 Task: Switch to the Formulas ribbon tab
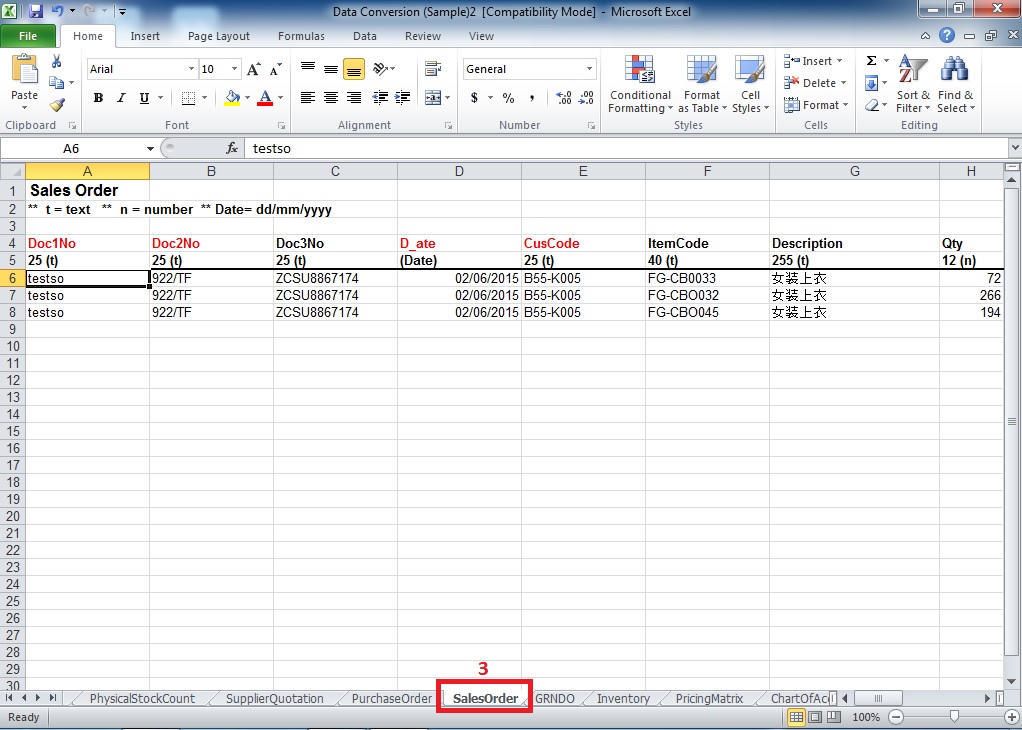(301, 36)
